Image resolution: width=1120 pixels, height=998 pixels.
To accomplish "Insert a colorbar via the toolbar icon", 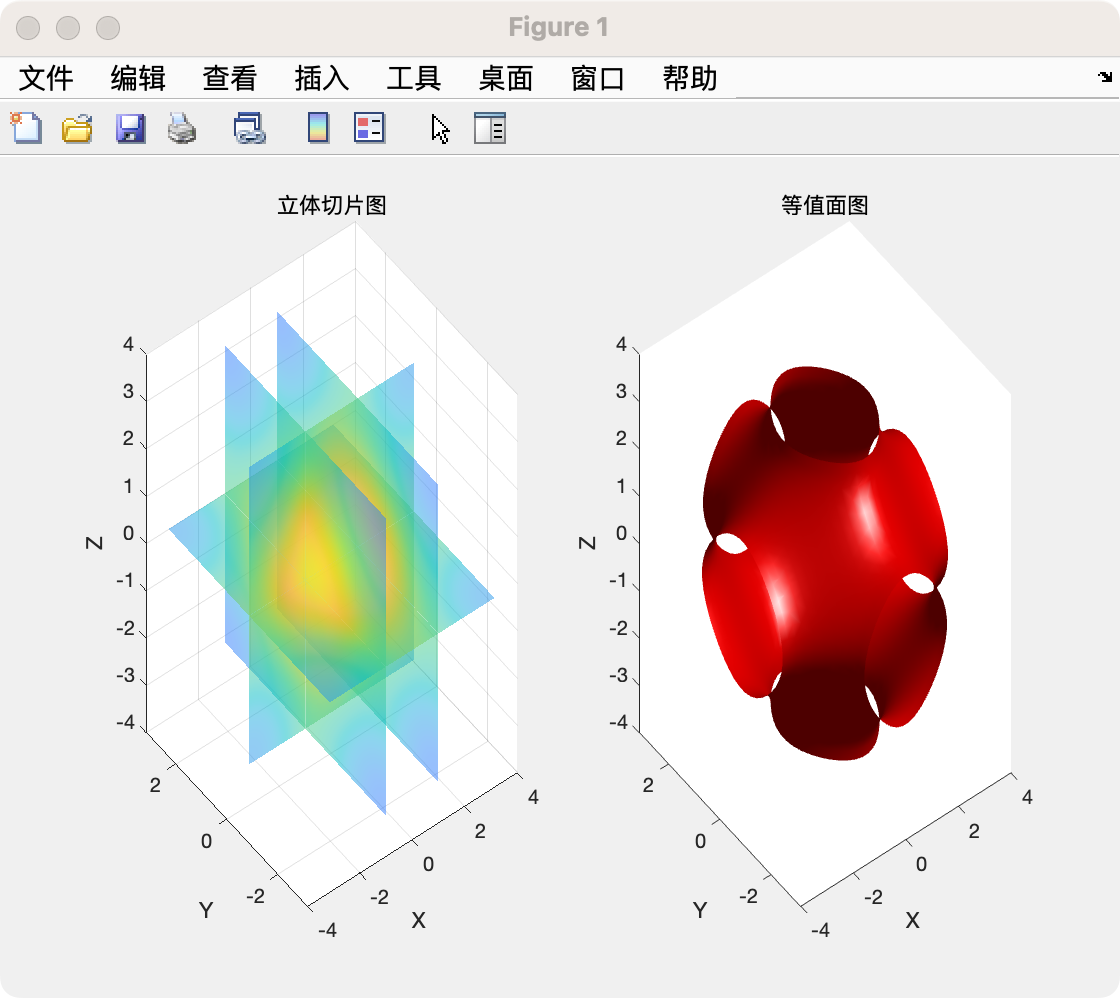I will (x=319, y=129).
